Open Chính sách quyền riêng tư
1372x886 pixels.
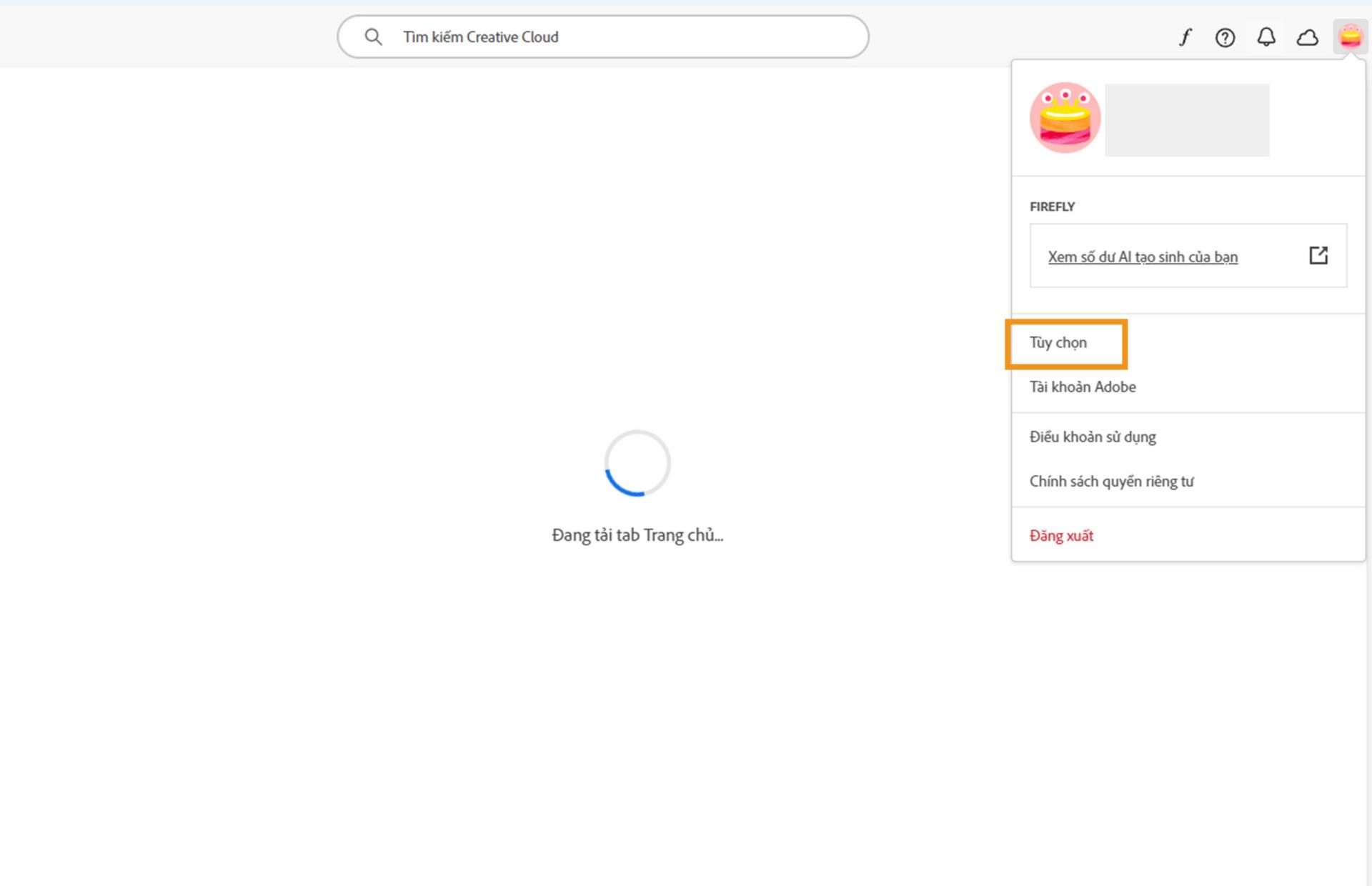(x=1110, y=482)
